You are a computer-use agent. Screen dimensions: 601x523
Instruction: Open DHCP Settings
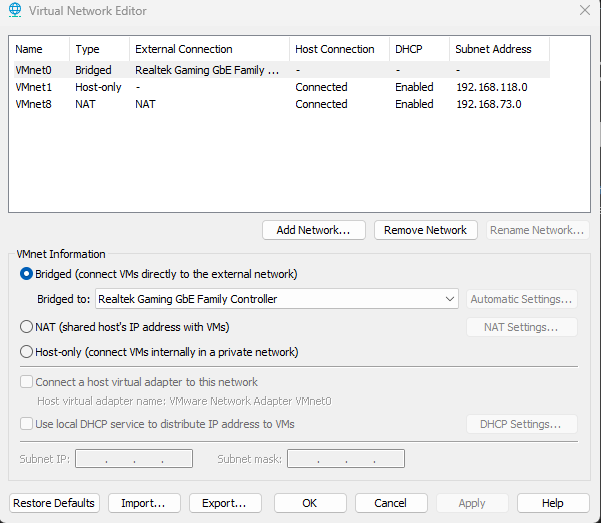pos(522,424)
